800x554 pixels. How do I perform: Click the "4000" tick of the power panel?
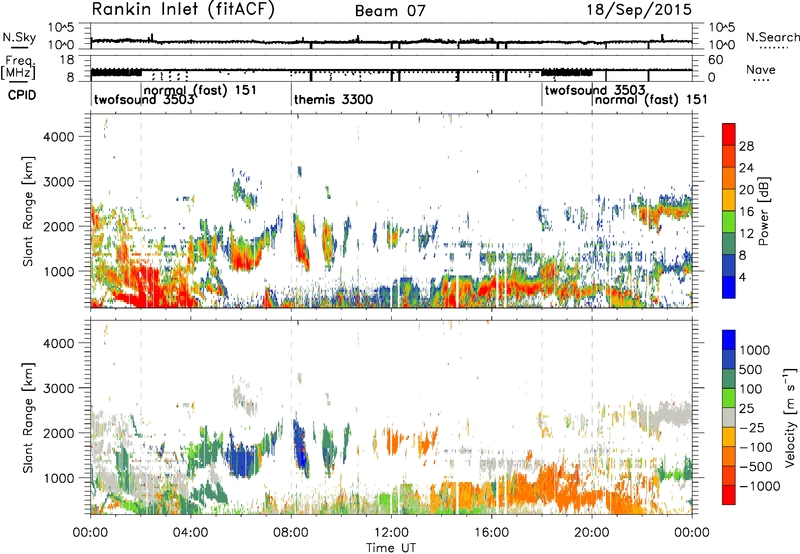point(59,137)
